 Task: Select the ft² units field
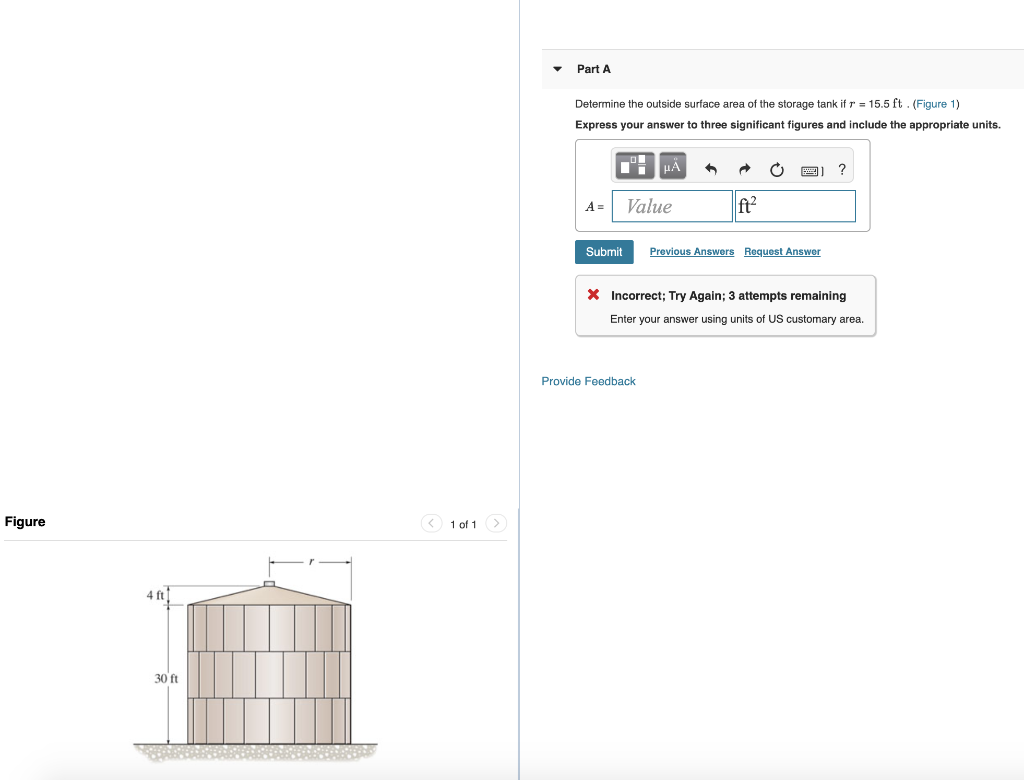pyautogui.click(x=795, y=206)
